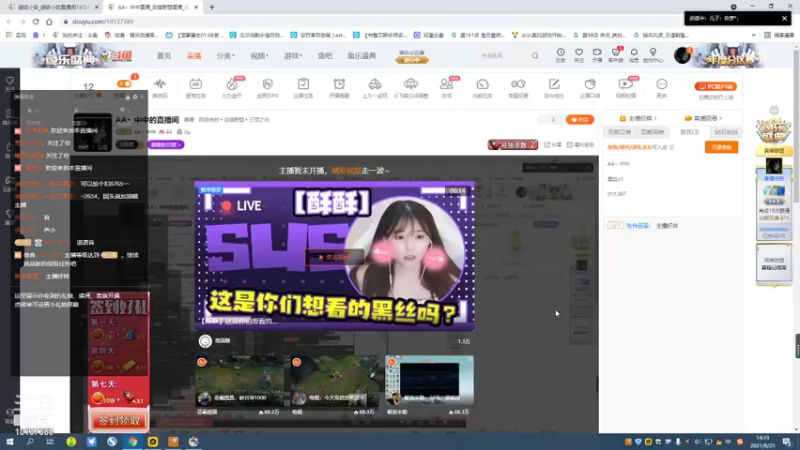Open the 历史 history clock icon
Viewport: 800px width, 450px height.
tap(560, 55)
